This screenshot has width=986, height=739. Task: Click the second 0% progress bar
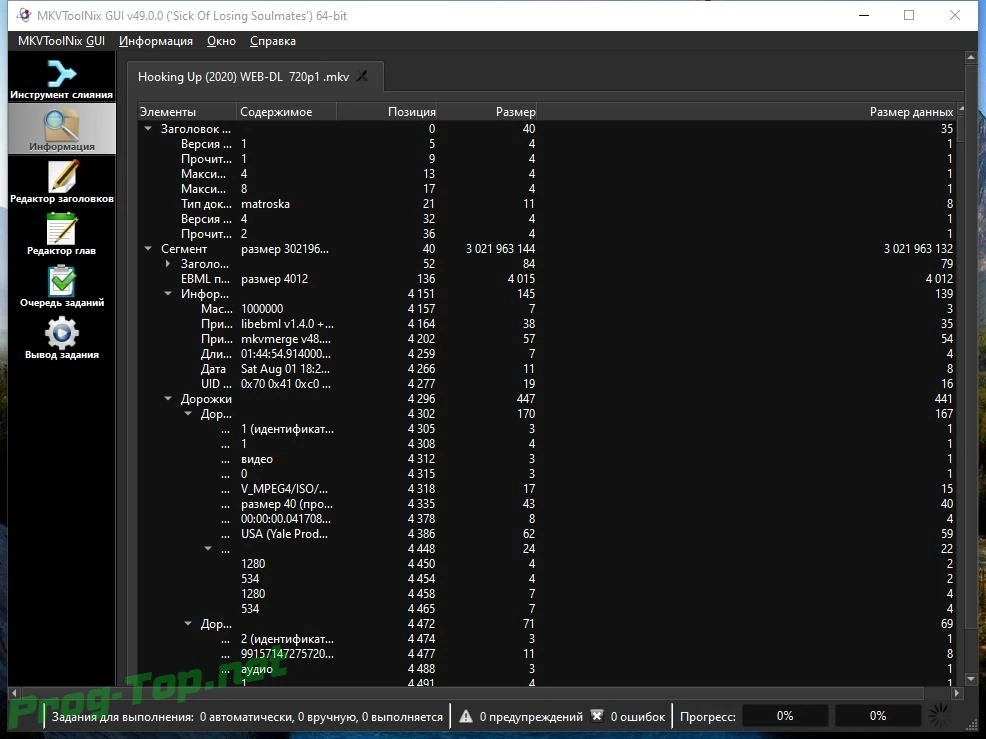[x=878, y=716]
